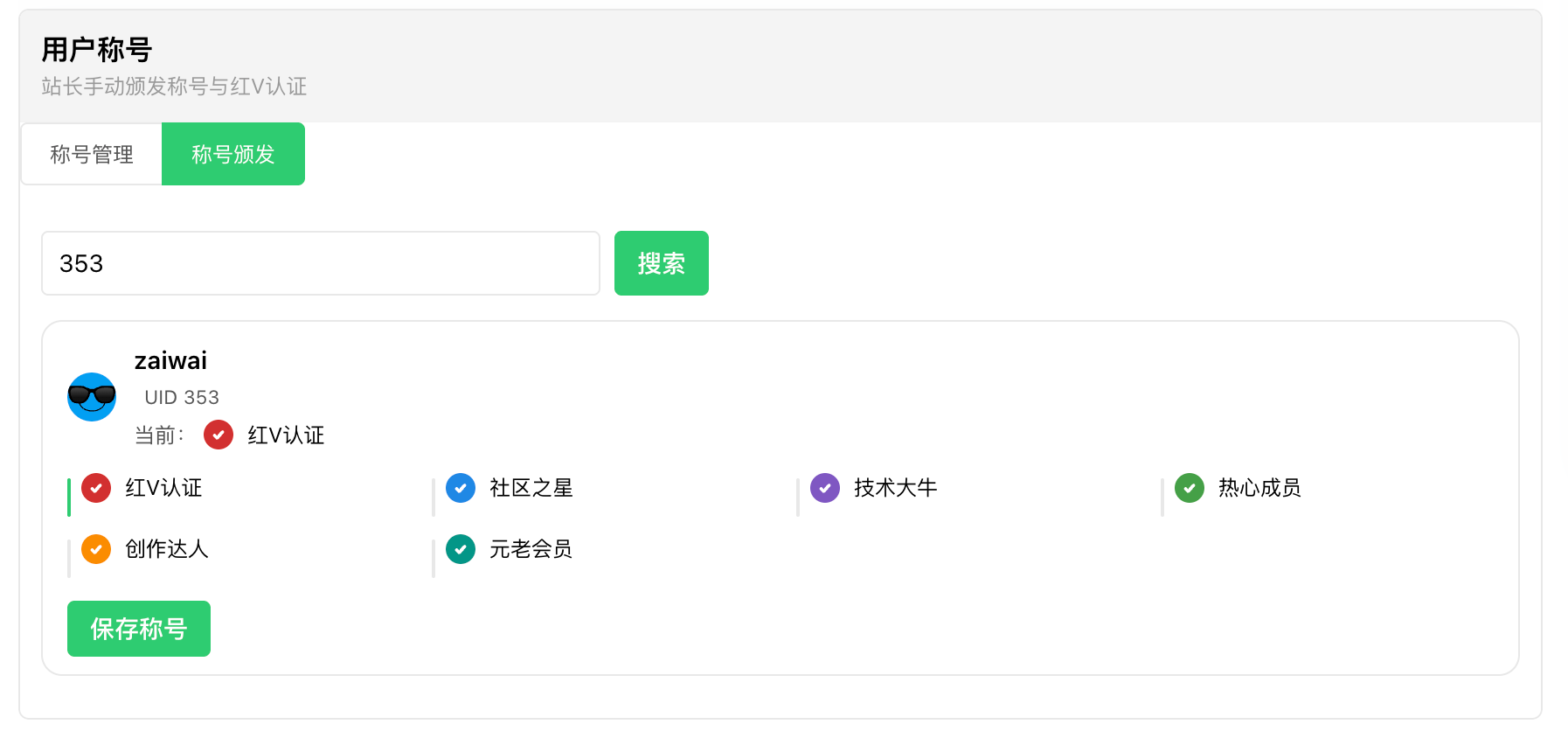Click the 用户称号 heading
Viewport: 1568px width, 745px height.
tap(97, 50)
